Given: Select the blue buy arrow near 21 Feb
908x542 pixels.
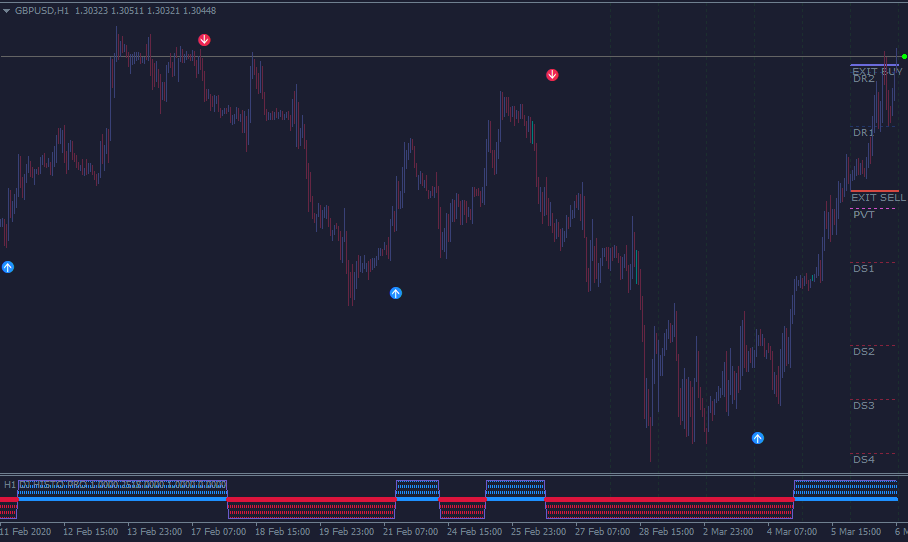Looking at the screenshot, I should point(395,293).
